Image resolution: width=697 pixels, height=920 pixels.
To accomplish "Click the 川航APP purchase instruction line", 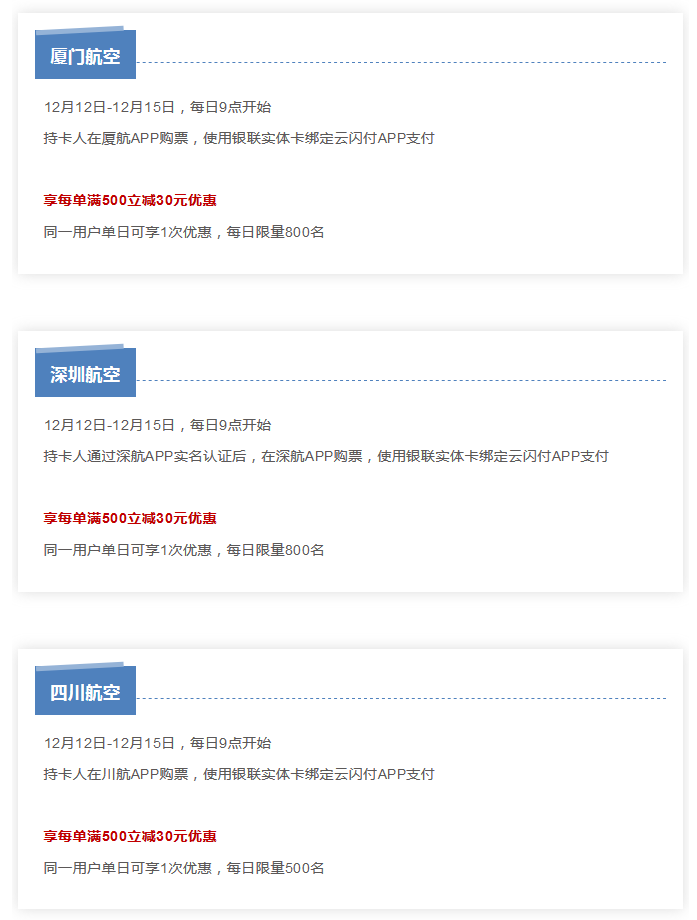I will (239, 774).
